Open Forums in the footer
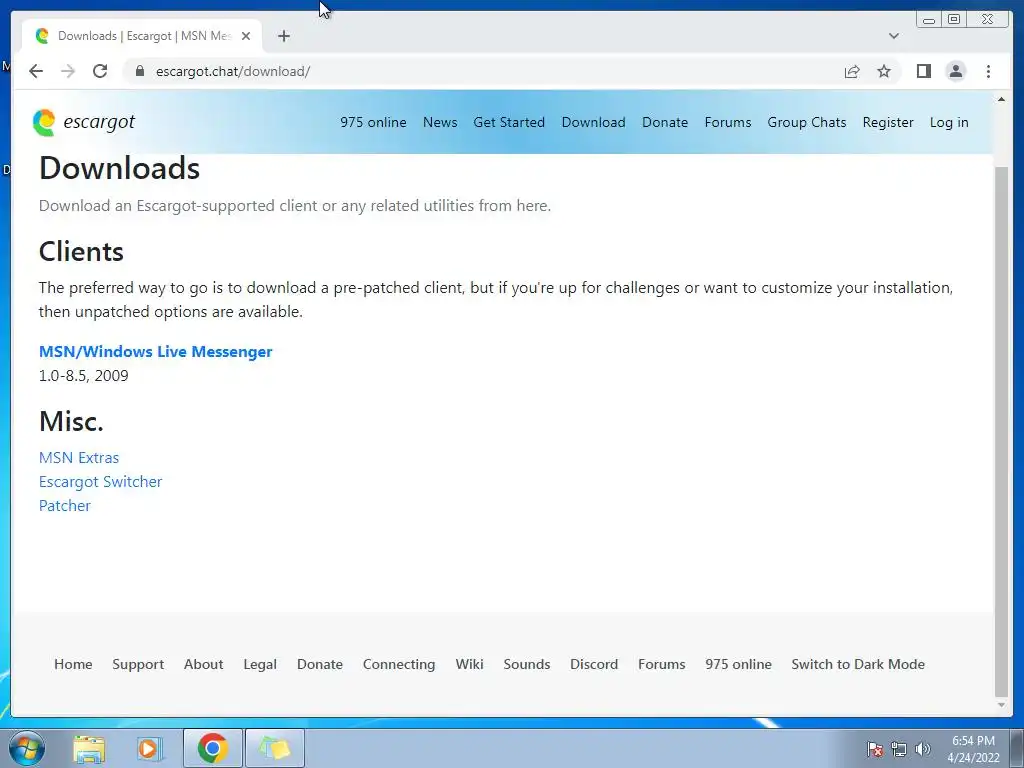 coord(662,664)
